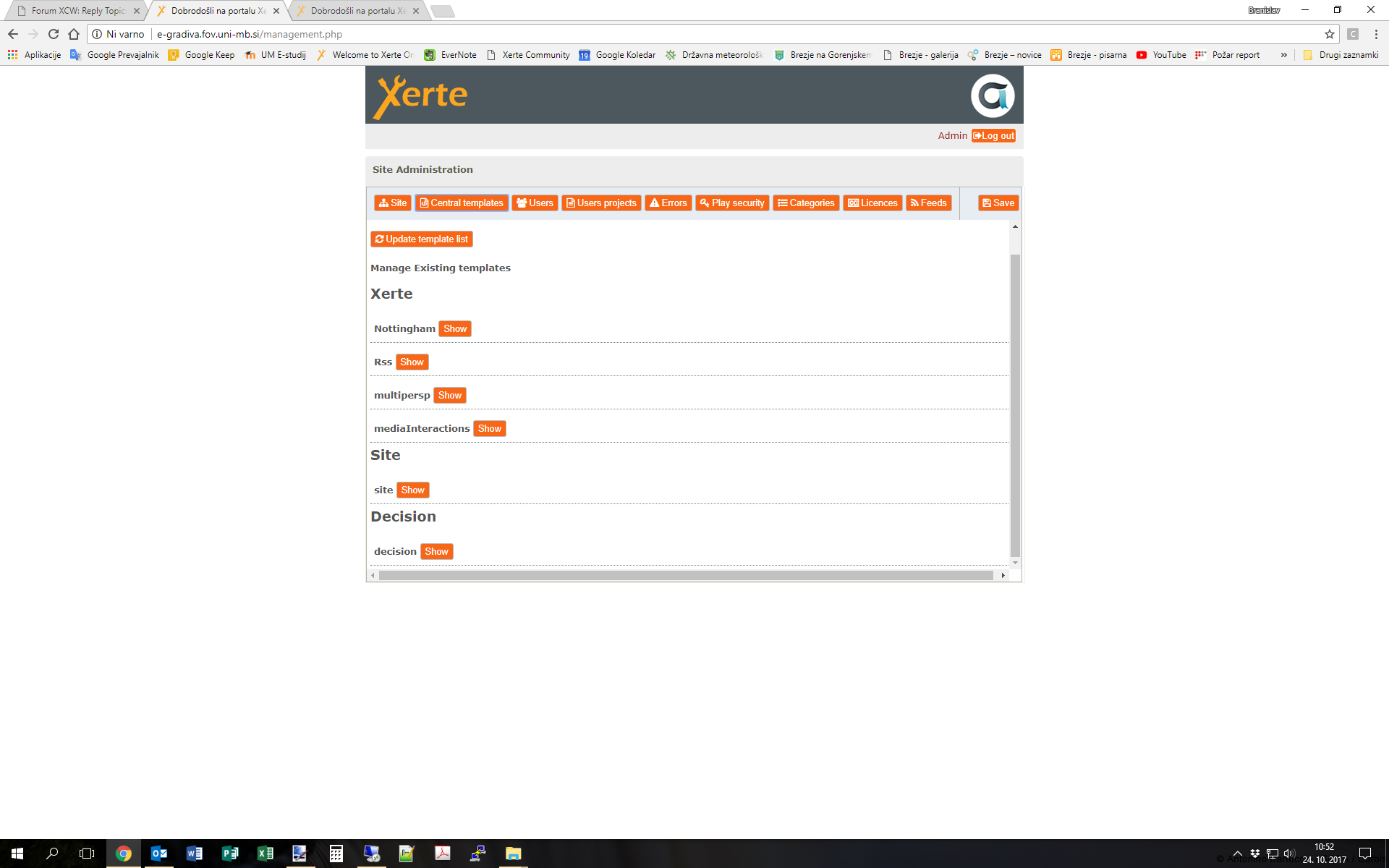Go to browser home page
Image resolution: width=1389 pixels, height=868 pixels.
[x=74, y=34]
